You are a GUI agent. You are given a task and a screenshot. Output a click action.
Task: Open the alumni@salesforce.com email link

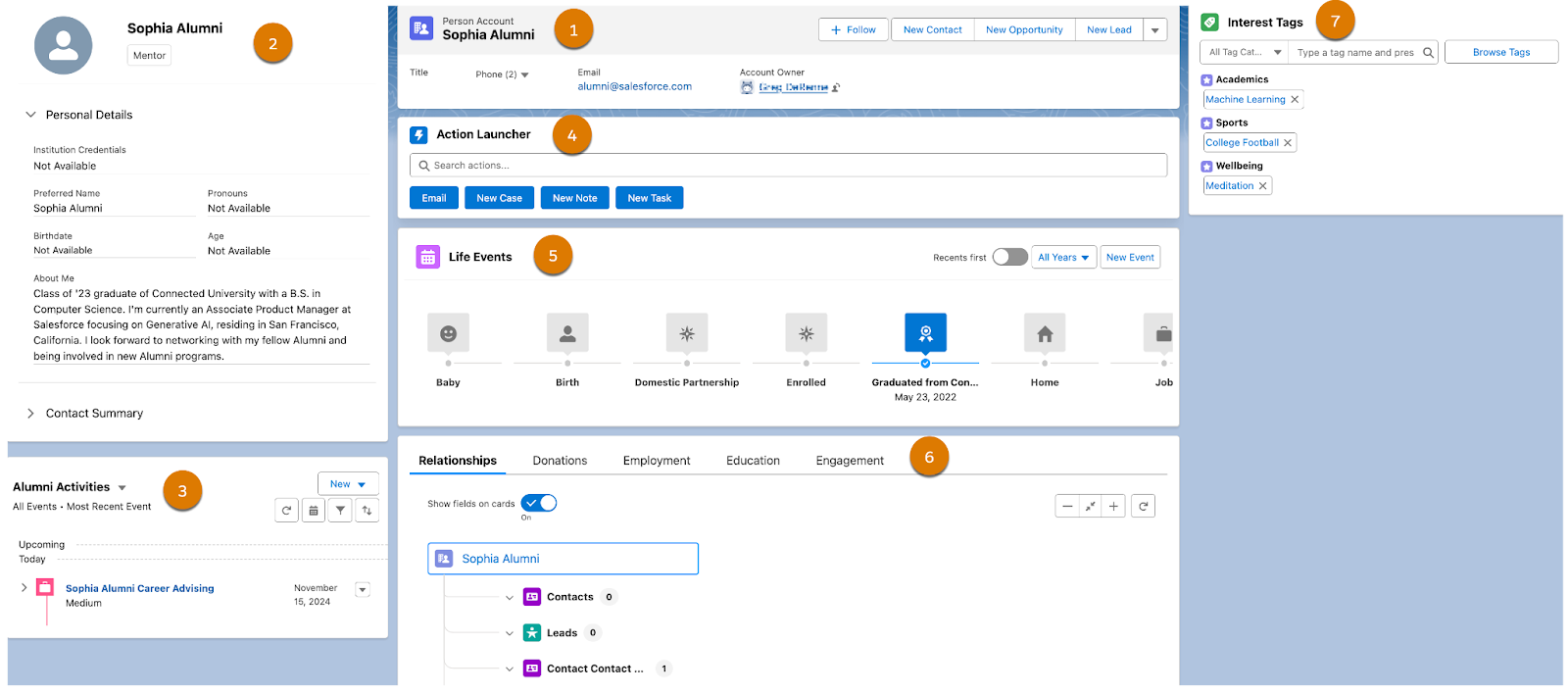click(x=634, y=86)
